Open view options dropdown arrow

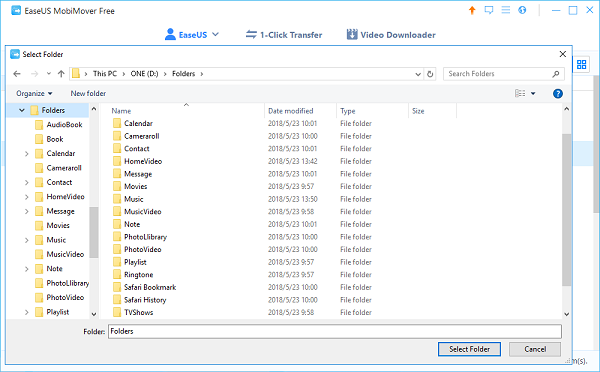click(533, 94)
